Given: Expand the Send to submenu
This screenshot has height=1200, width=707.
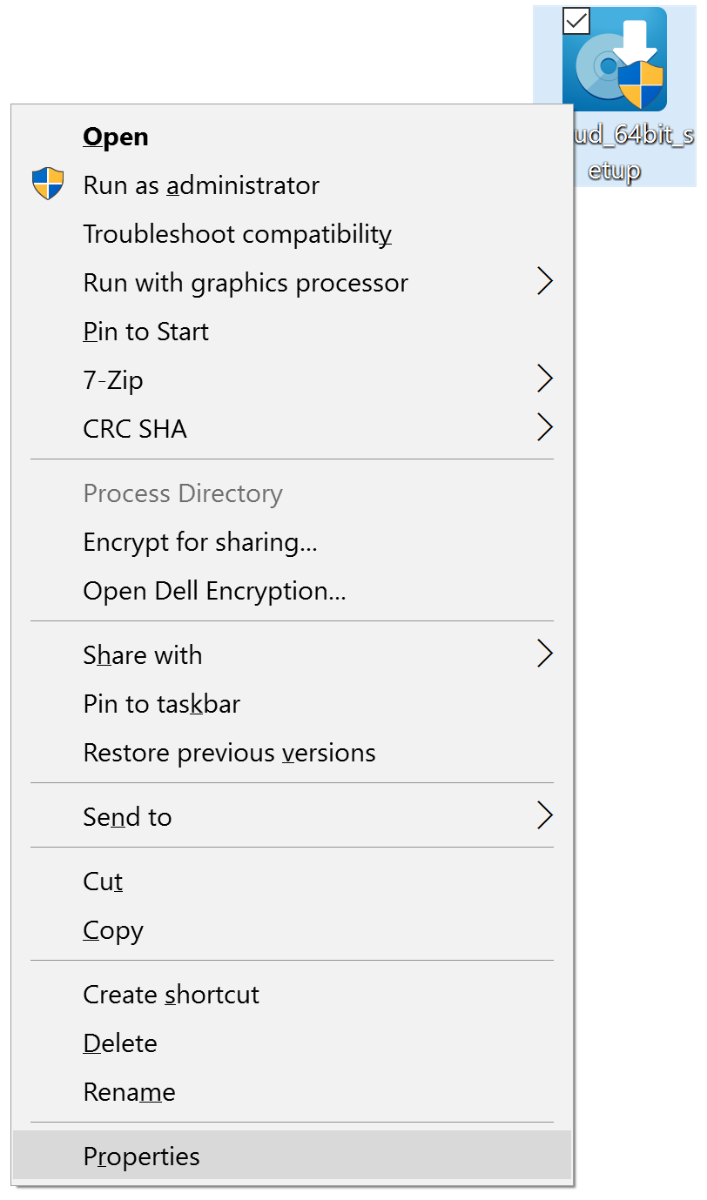Looking at the screenshot, I should click(x=545, y=816).
